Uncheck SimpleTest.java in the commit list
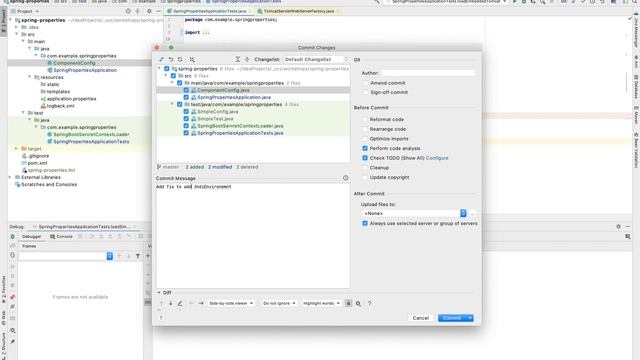640x360 pixels. pos(186,119)
